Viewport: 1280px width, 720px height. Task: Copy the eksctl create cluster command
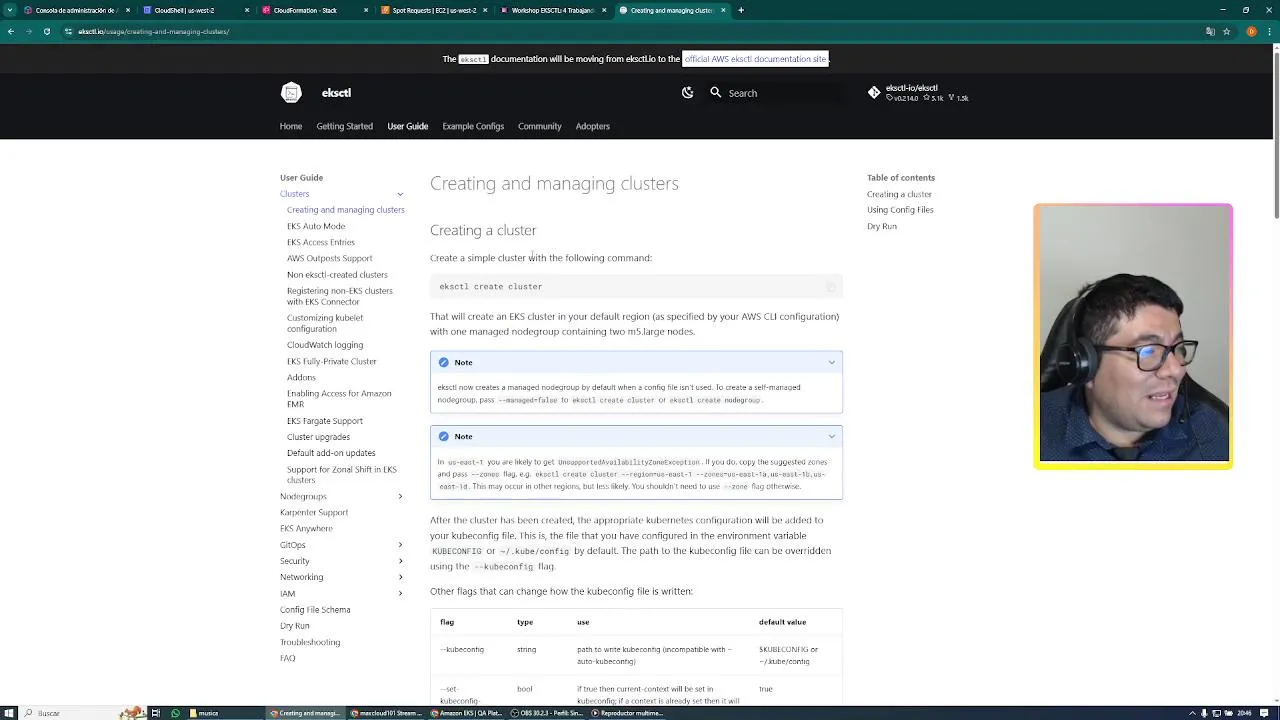tap(830, 287)
